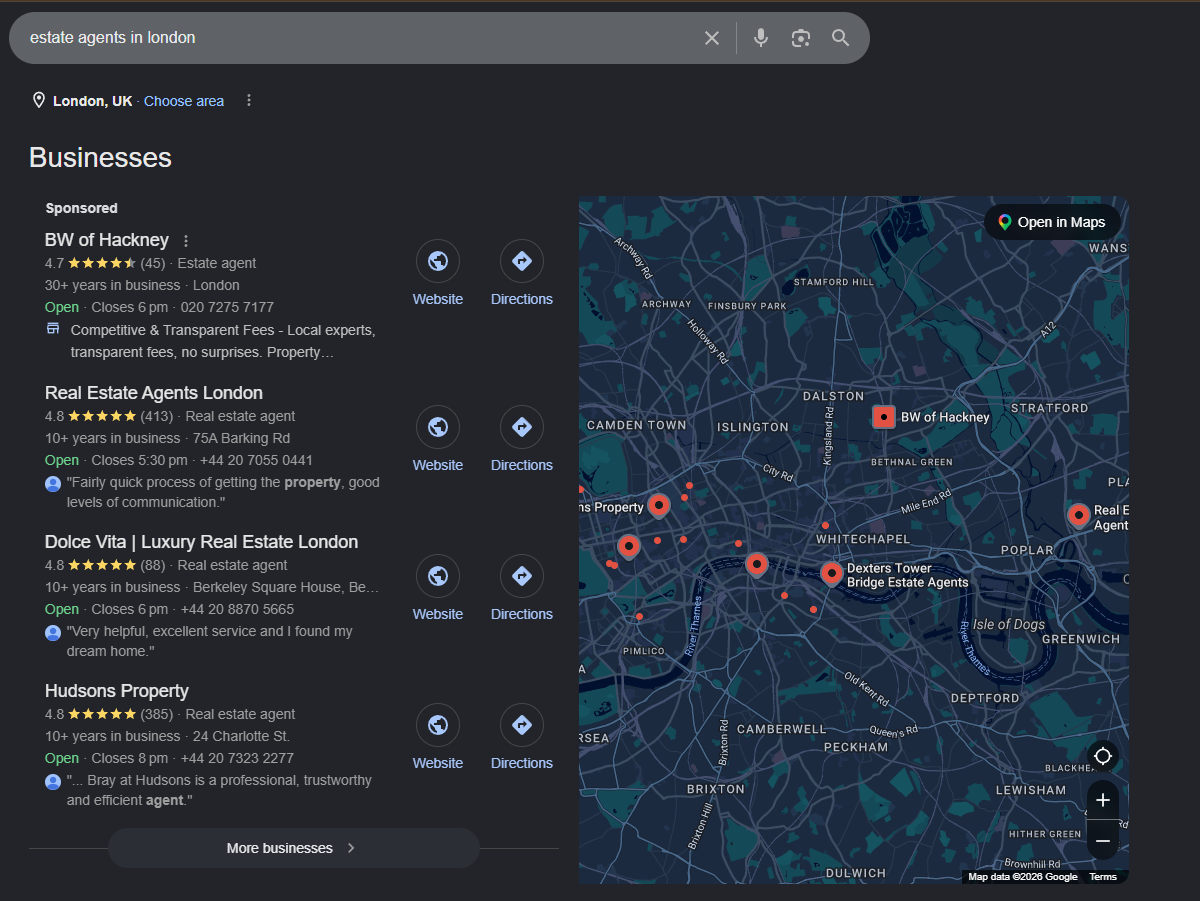The image size is (1200, 901).
Task: Open Dolce Vita Luxury Real Estate London listing
Action: 201,542
